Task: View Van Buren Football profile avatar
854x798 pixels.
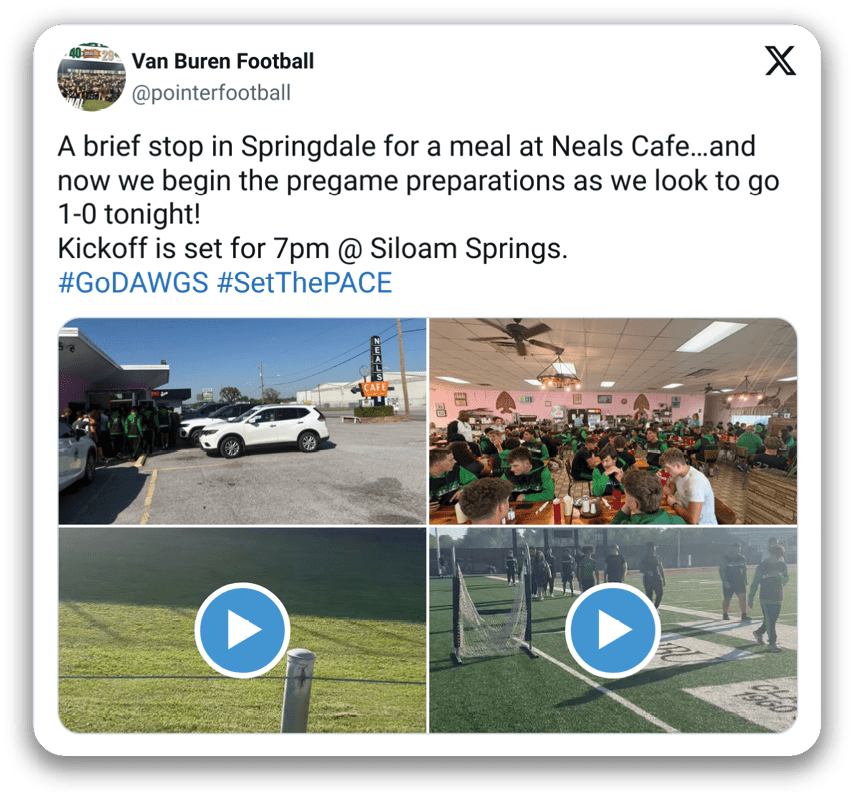Action: [x=92, y=77]
